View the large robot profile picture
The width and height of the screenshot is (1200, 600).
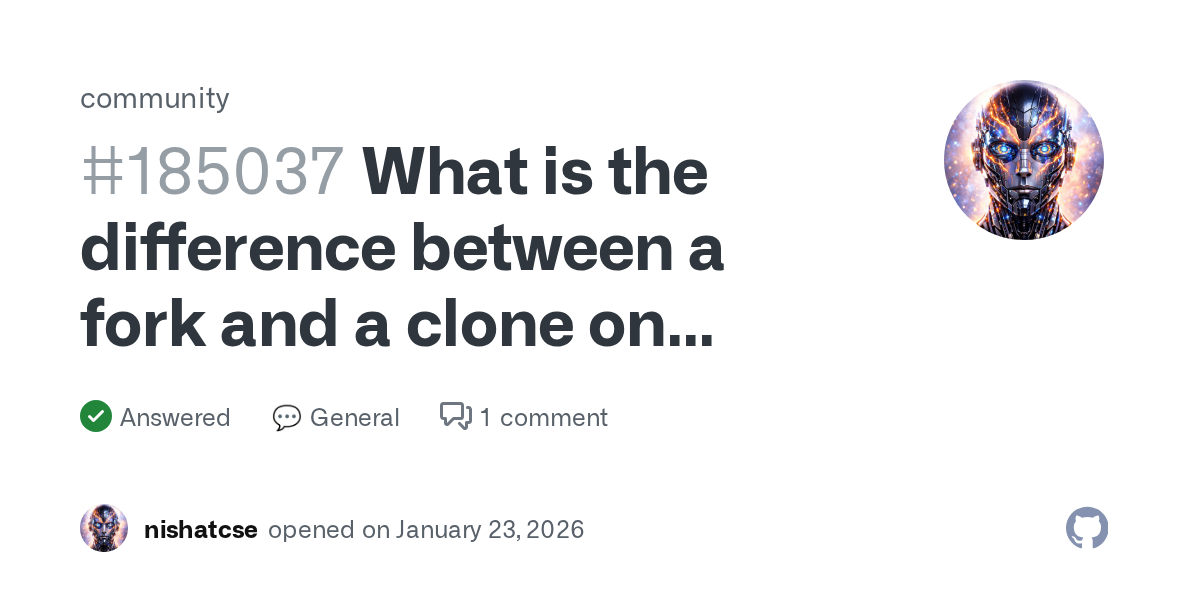(x=1023, y=160)
